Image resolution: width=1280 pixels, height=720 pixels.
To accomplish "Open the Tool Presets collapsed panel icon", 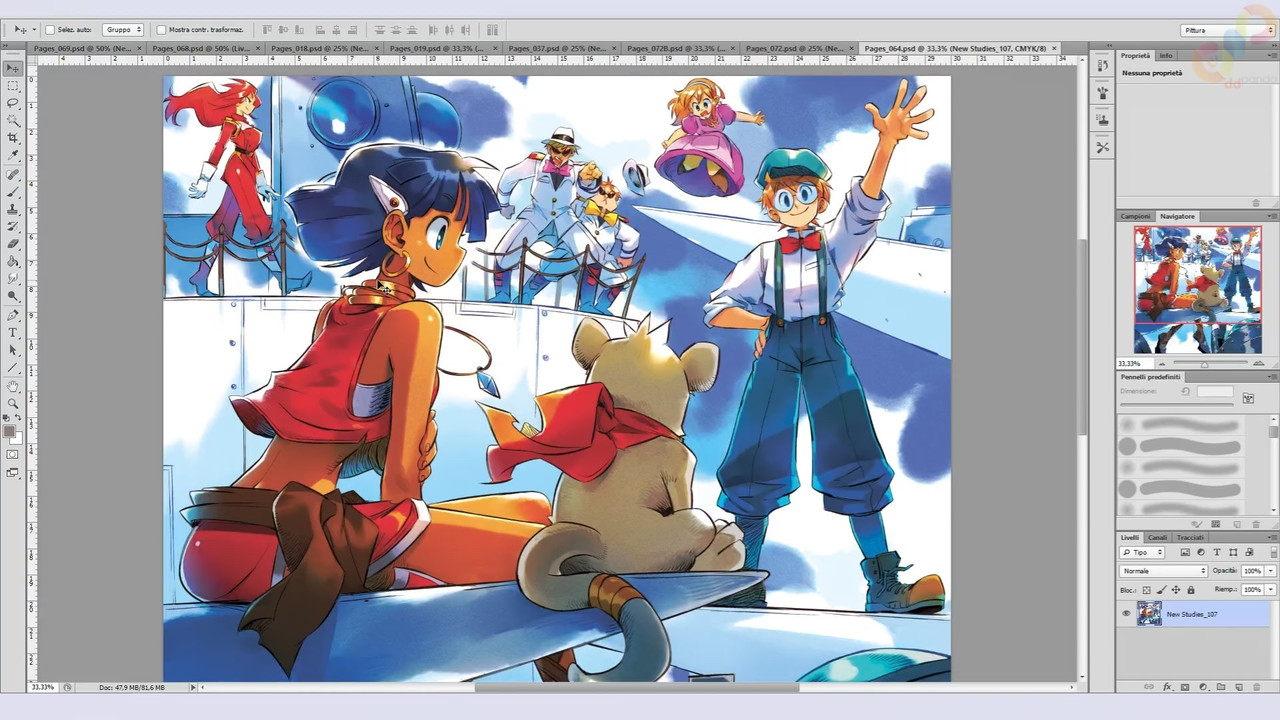I will pyautogui.click(x=1102, y=147).
